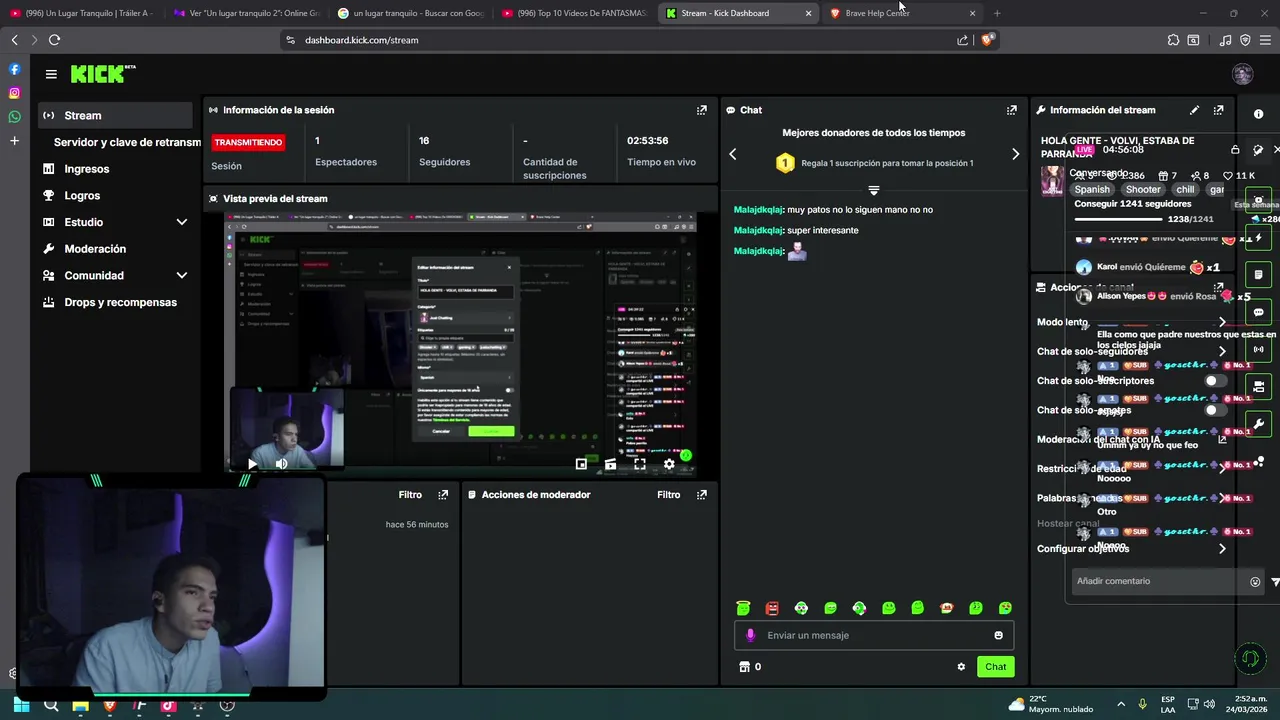Open Chat de solo-seguidores options arrow

tap(1222, 352)
